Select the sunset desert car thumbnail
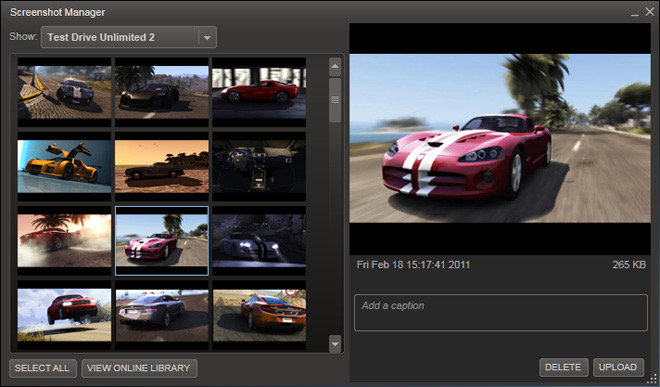 point(162,167)
